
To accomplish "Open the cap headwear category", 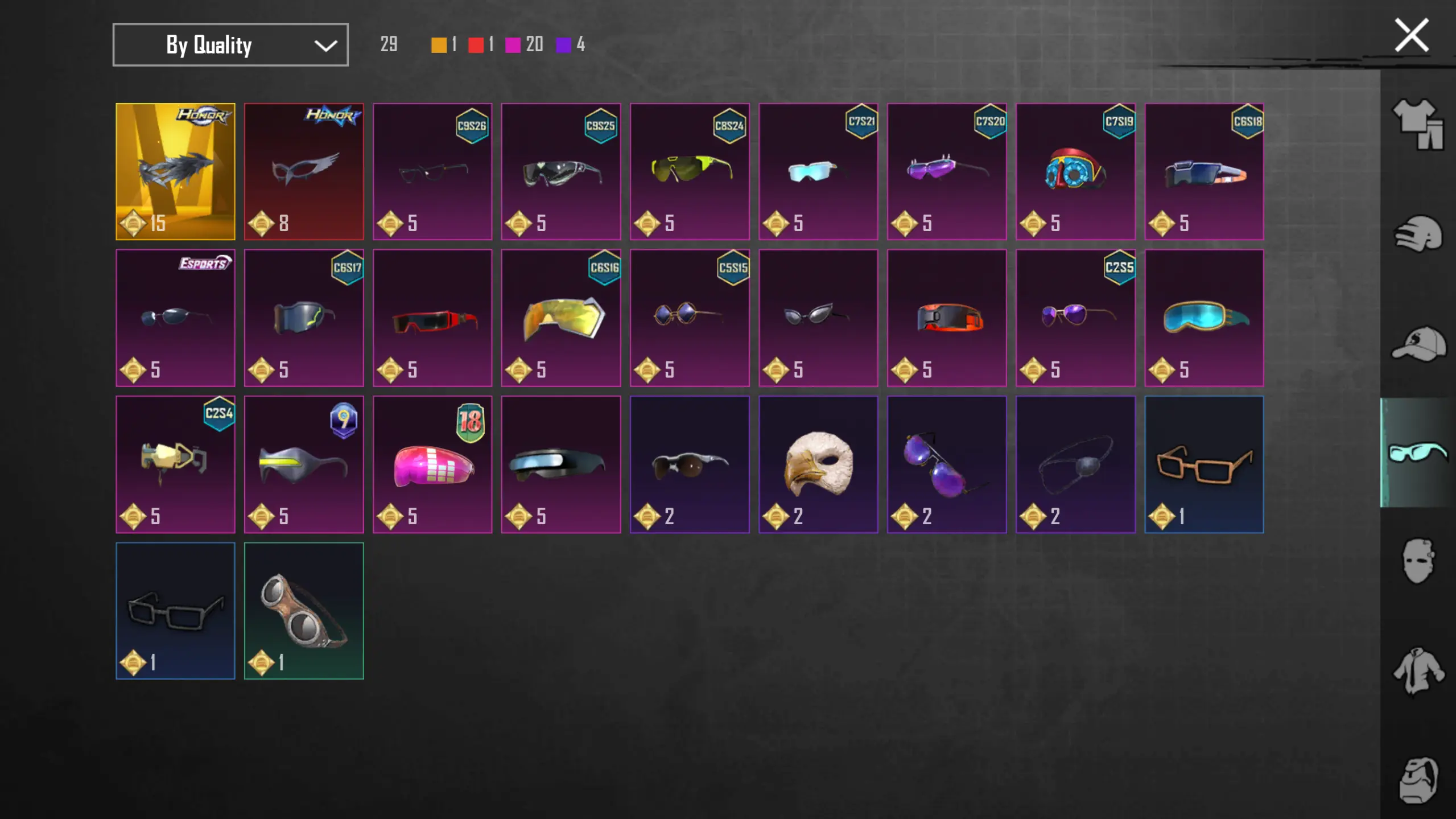I will [1418, 343].
